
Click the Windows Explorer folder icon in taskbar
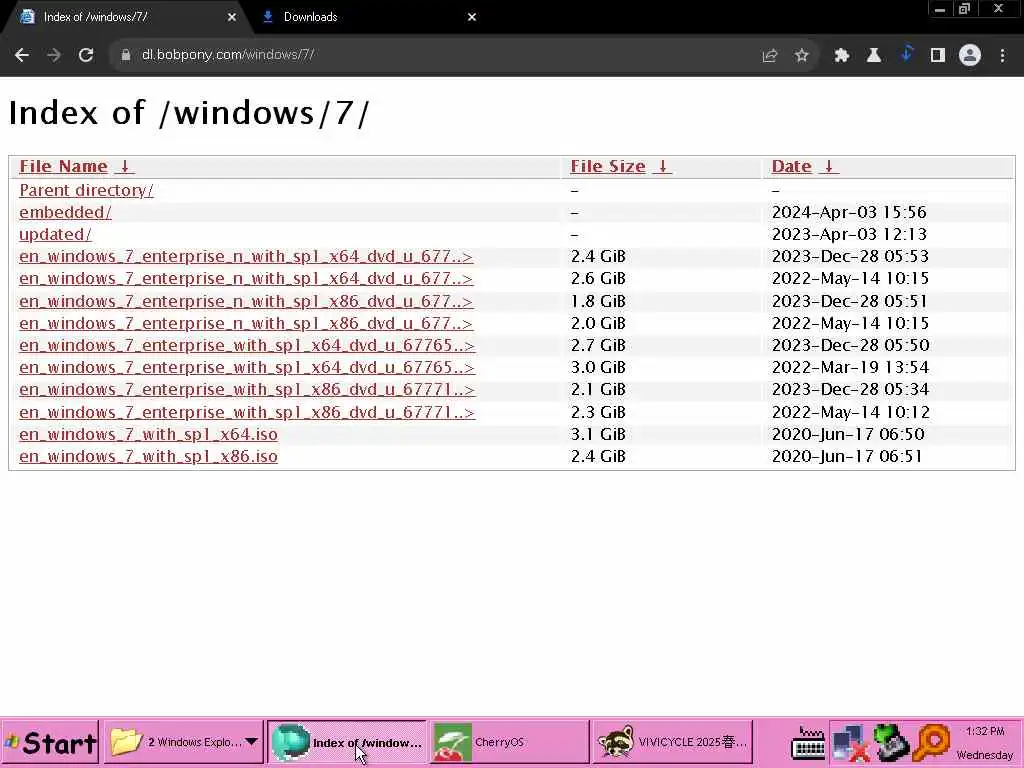[126, 742]
